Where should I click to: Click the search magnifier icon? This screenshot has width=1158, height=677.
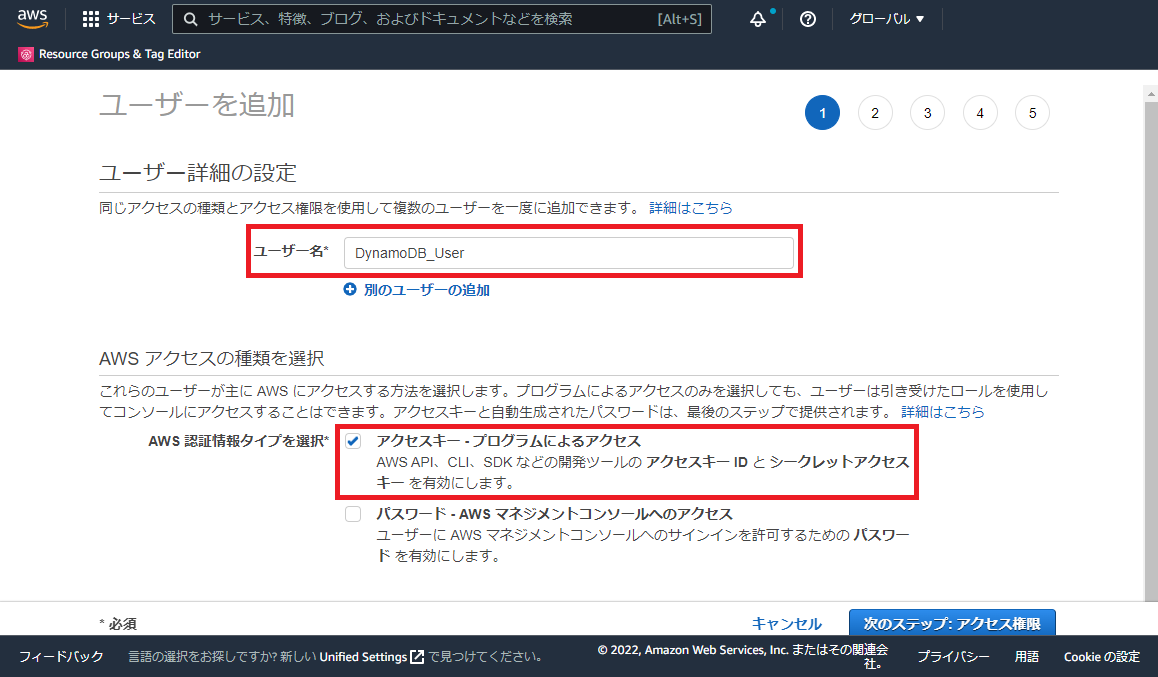189,19
